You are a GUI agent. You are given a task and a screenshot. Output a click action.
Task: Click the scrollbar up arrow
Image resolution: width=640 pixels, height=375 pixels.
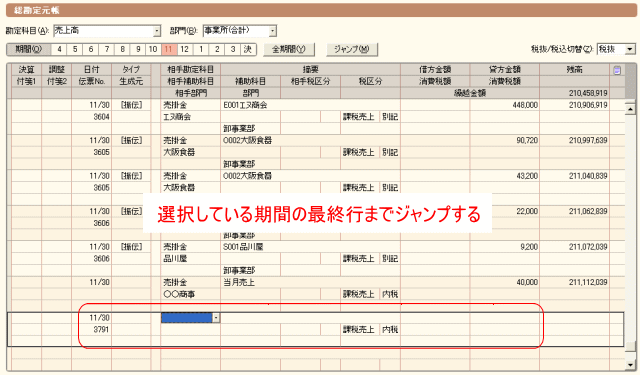point(630,109)
